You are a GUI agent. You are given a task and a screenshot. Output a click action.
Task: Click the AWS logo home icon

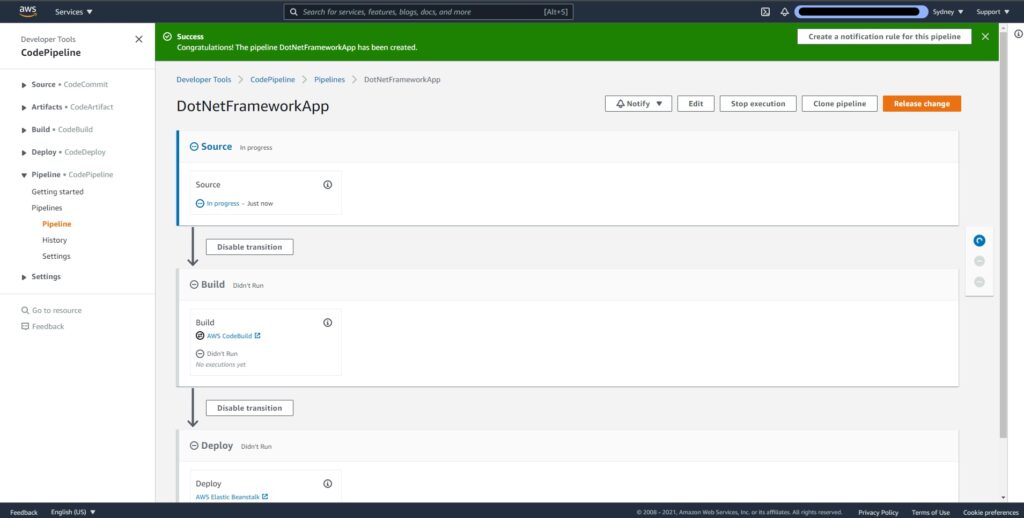click(28, 11)
